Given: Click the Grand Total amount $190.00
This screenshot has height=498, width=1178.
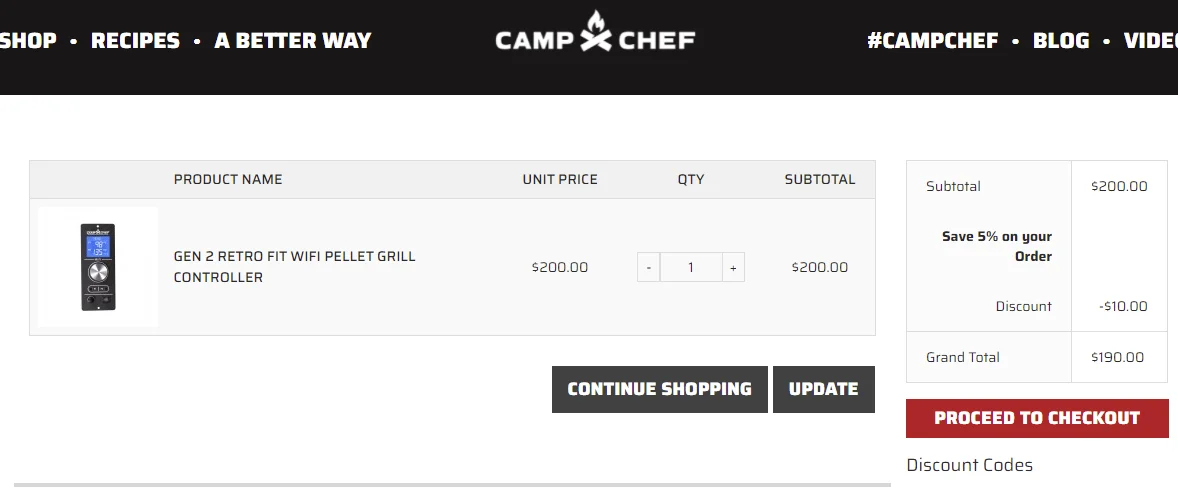Looking at the screenshot, I should coord(1117,358).
